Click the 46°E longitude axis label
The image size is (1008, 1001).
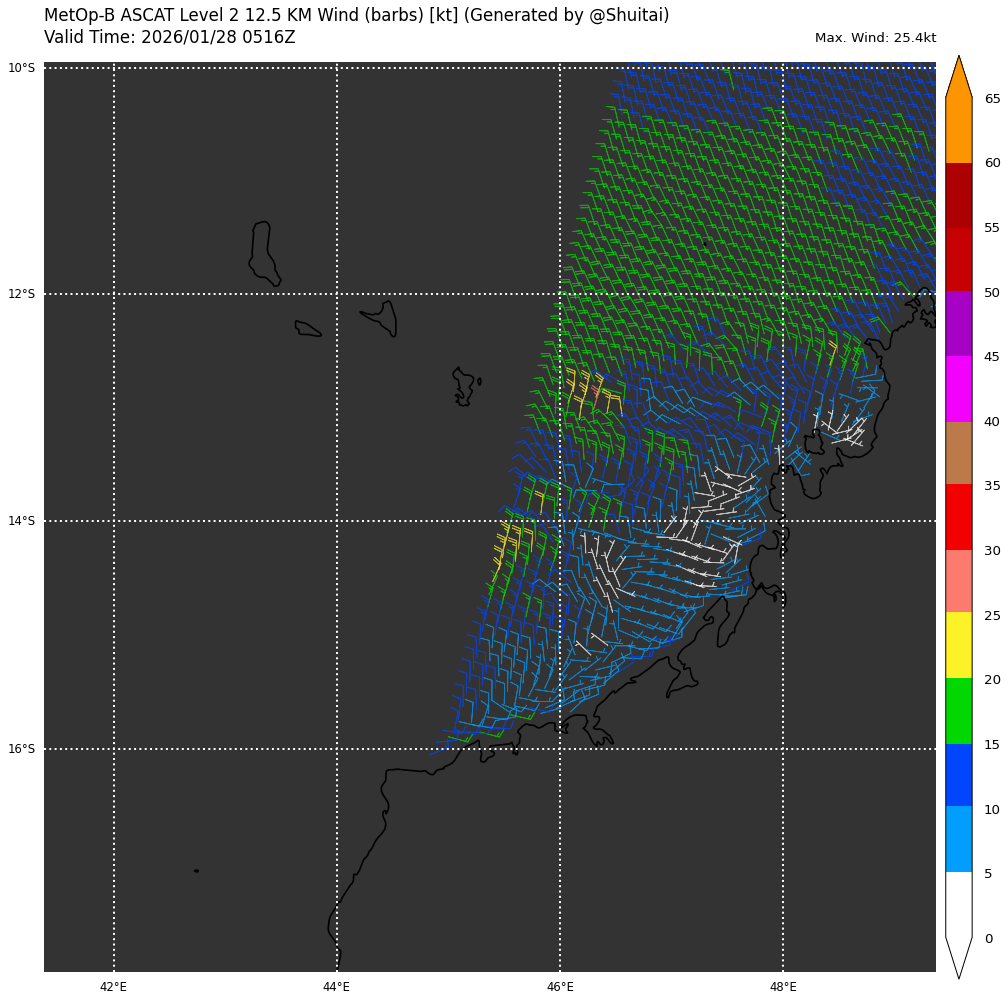(x=560, y=987)
